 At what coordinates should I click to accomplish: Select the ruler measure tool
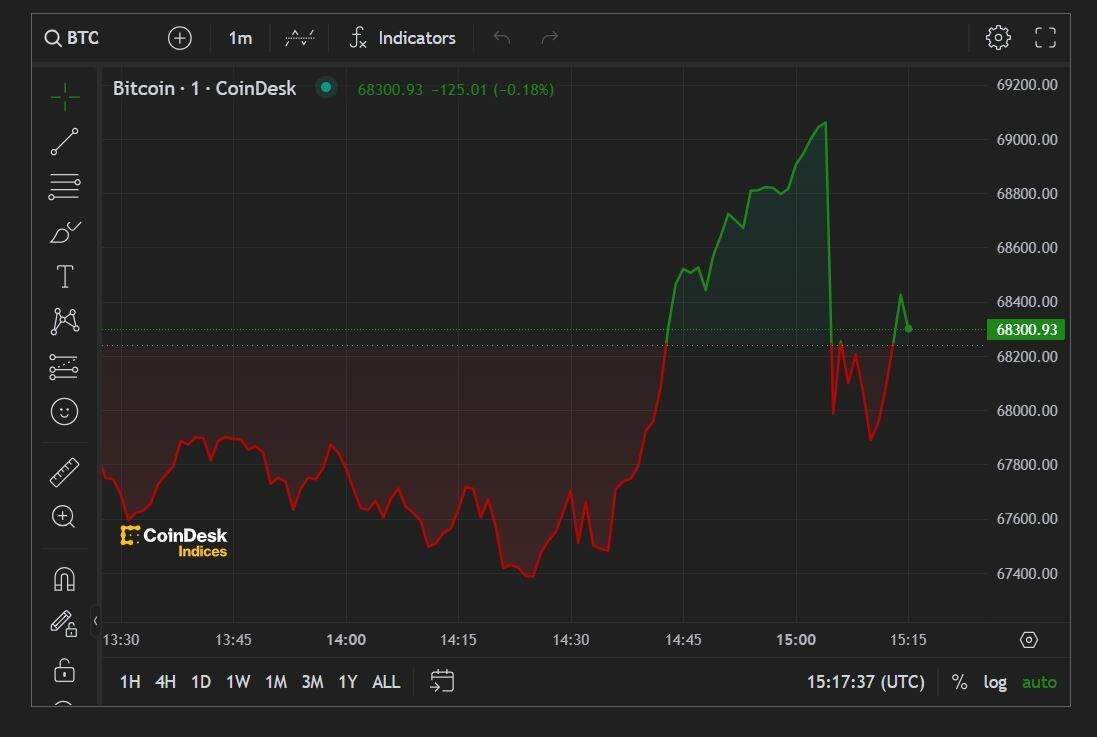(65, 472)
